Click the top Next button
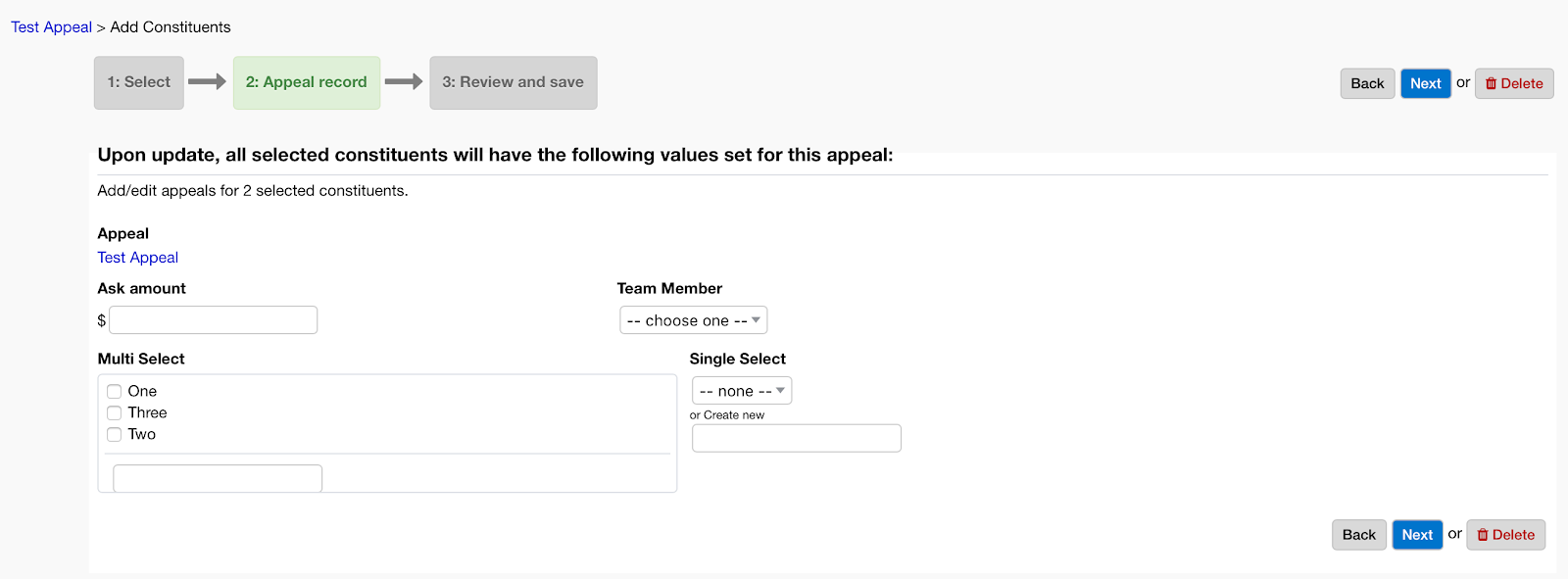Screen dimensions: 1568x579 [1425, 83]
